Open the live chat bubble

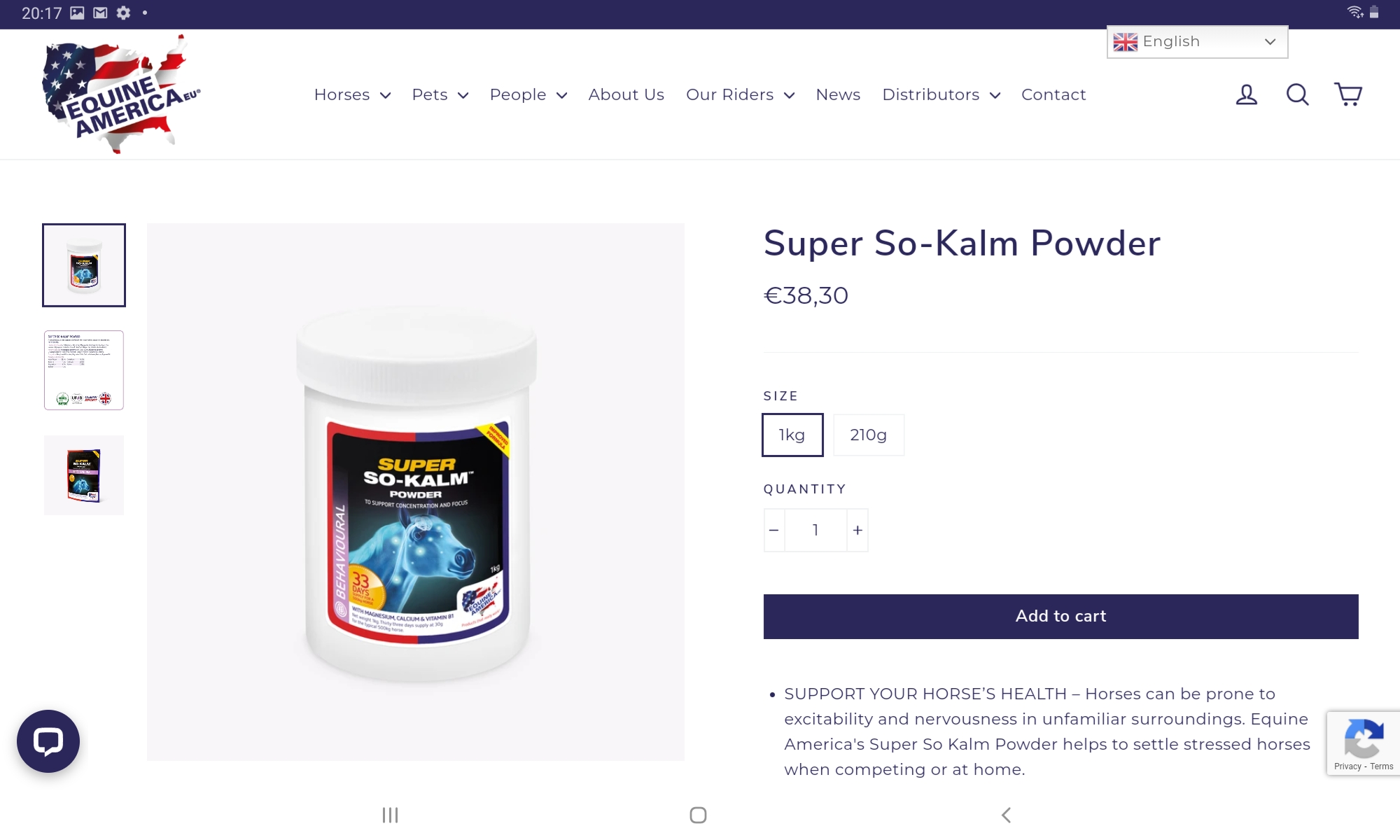coord(48,741)
